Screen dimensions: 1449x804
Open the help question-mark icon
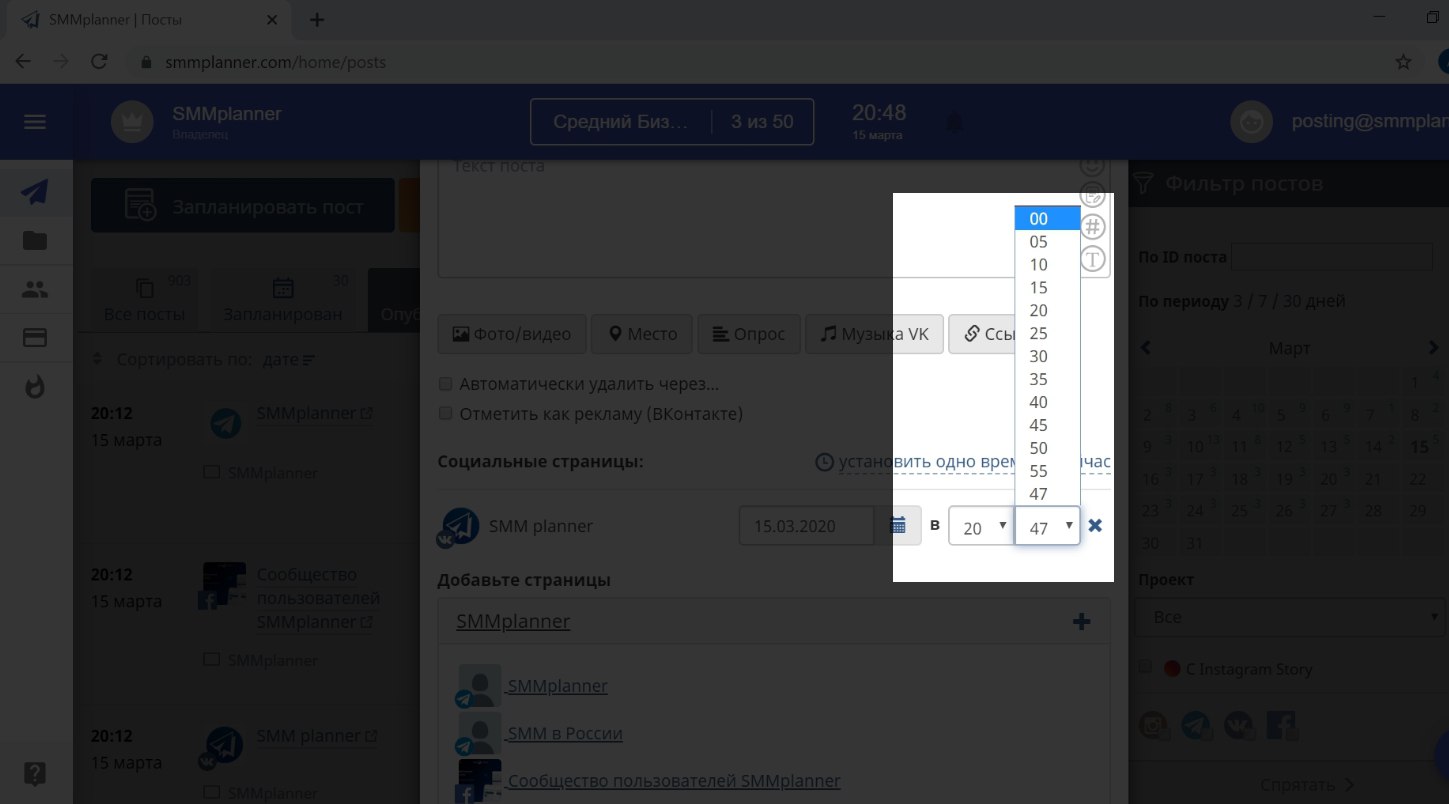(35, 773)
